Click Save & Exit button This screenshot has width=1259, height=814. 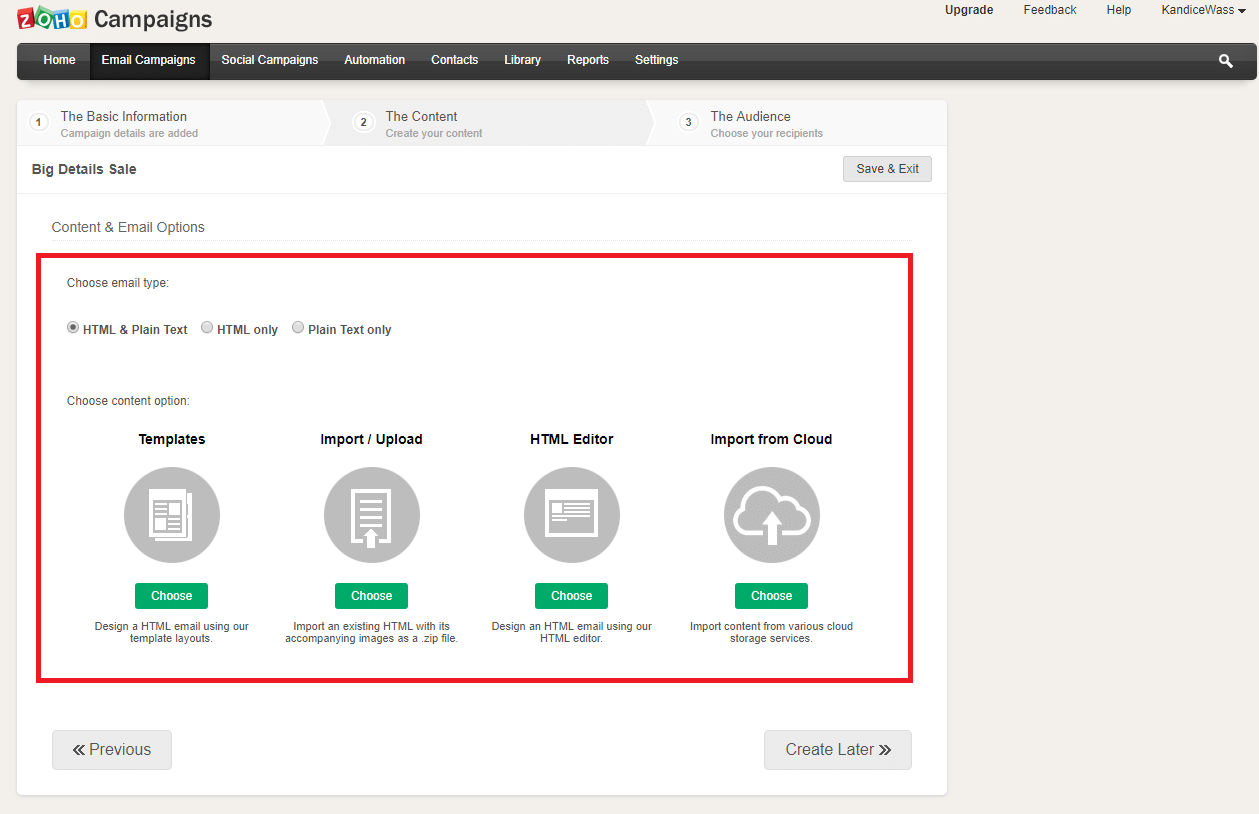tap(887, 169)
